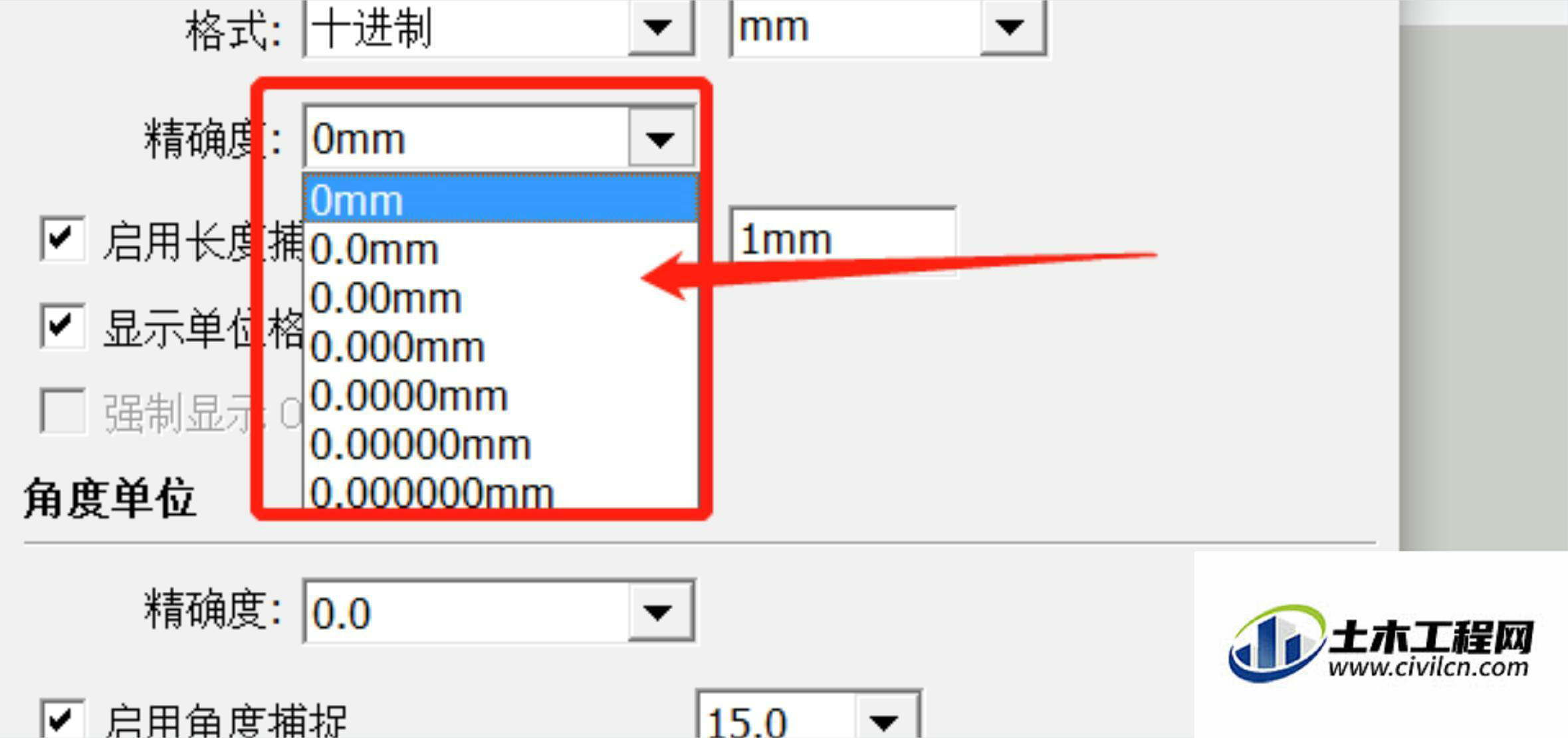
Task: Choose the 0.0000mm precision entry
Action: pyautogui.click(x=501, y=395)
